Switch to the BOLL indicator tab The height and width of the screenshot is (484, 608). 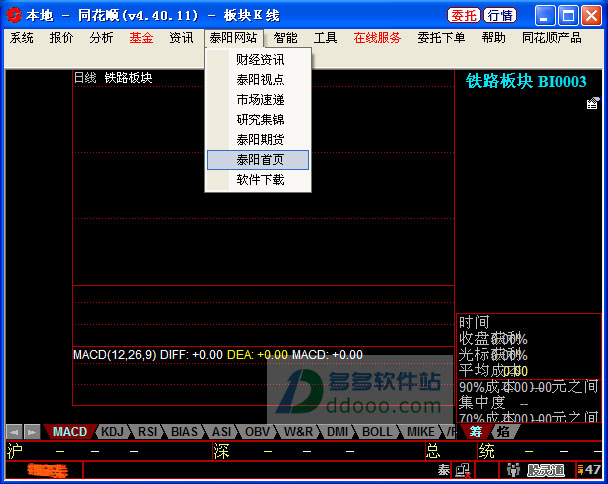click(377, 432)
